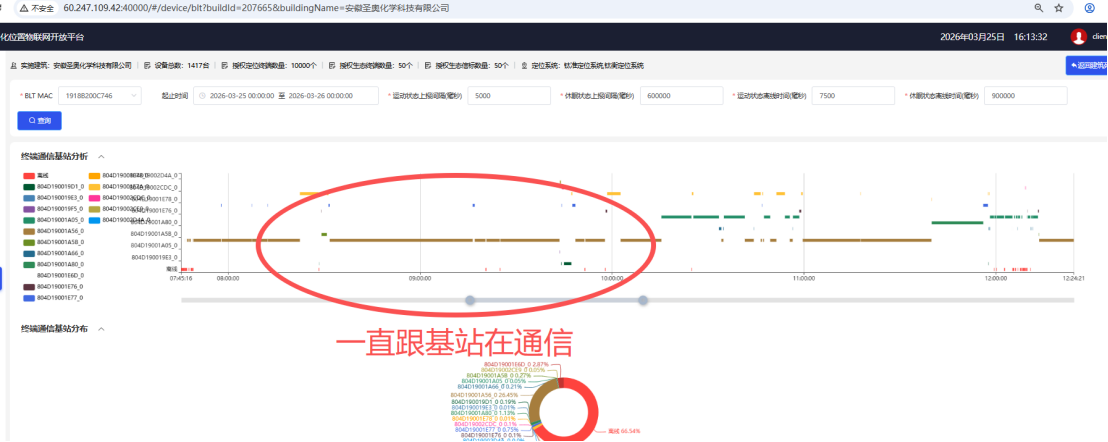This screenshot has height=442, width=1108.
Task: Click the 11:00:00 time axis label
Action: pos(803,278)
